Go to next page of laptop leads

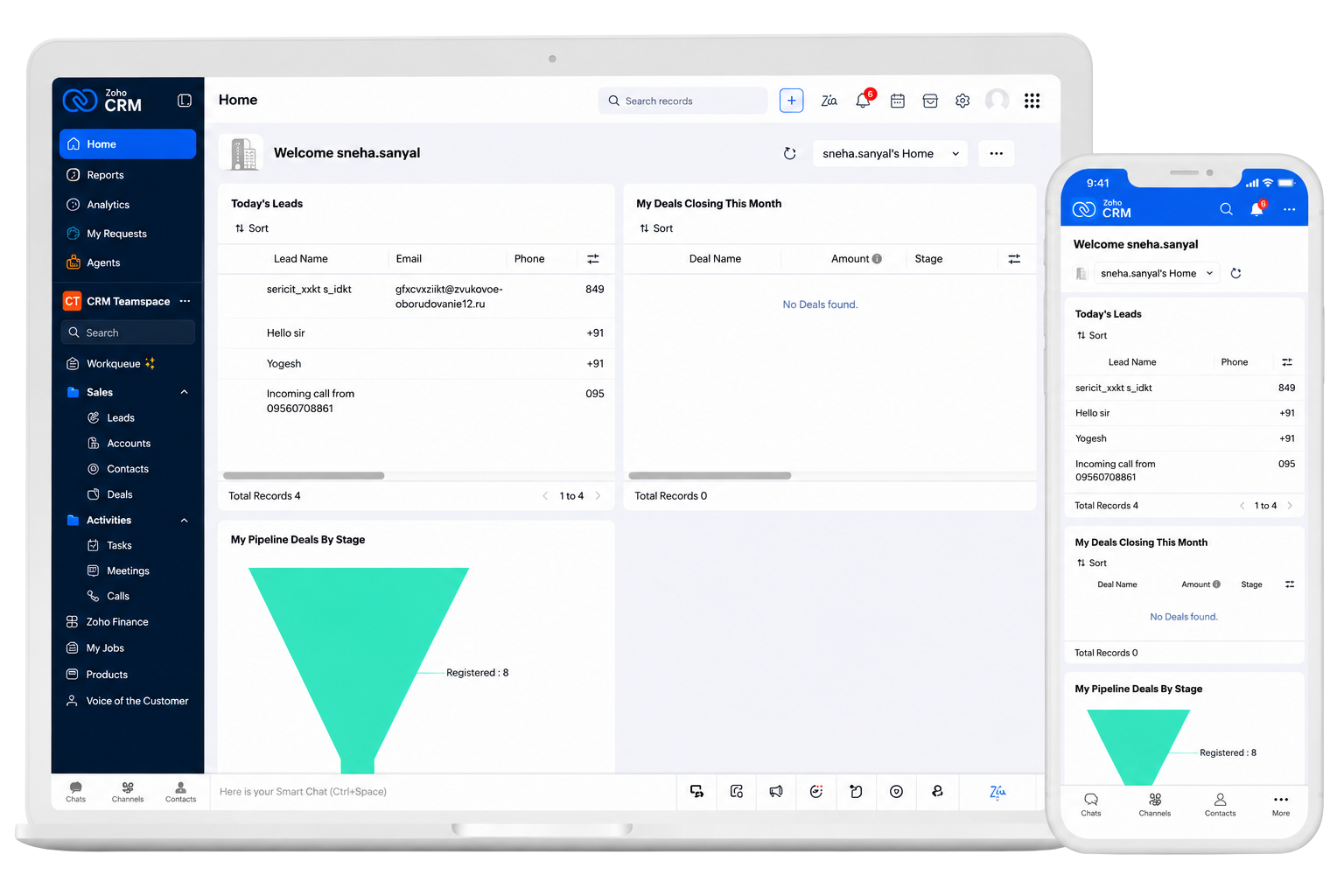click(x=598, y=496)
